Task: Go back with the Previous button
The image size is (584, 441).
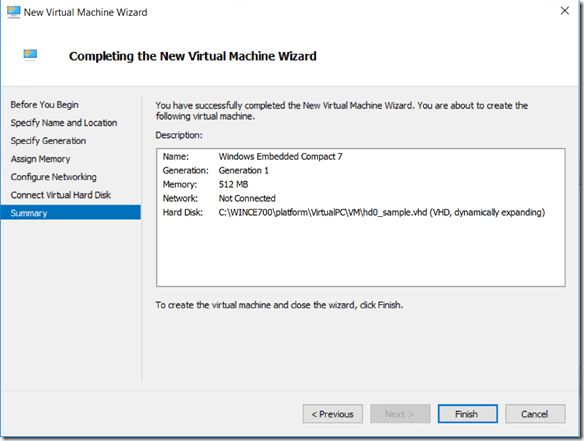Action: 333,414
